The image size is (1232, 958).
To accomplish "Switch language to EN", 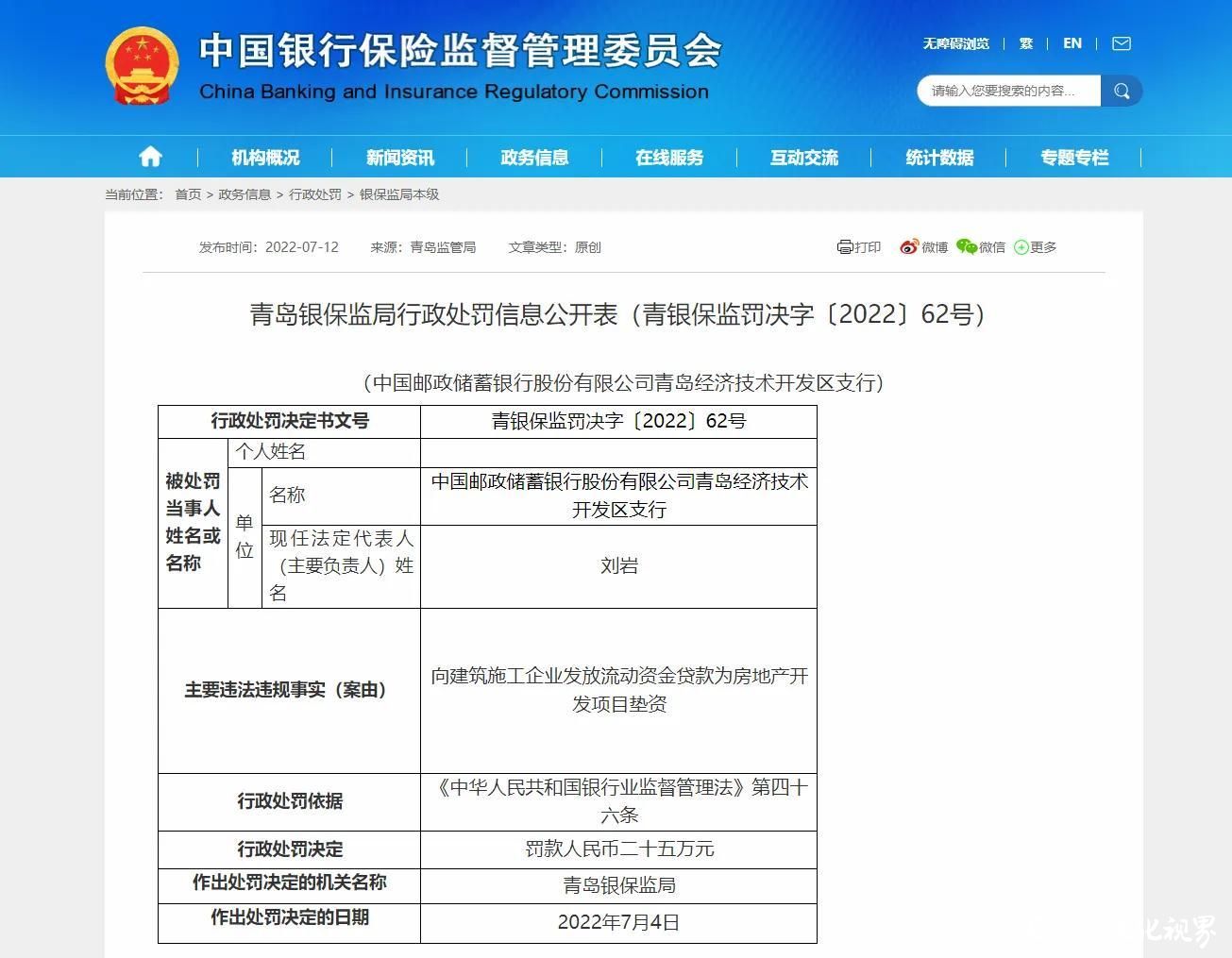I will pos(1072,43).
